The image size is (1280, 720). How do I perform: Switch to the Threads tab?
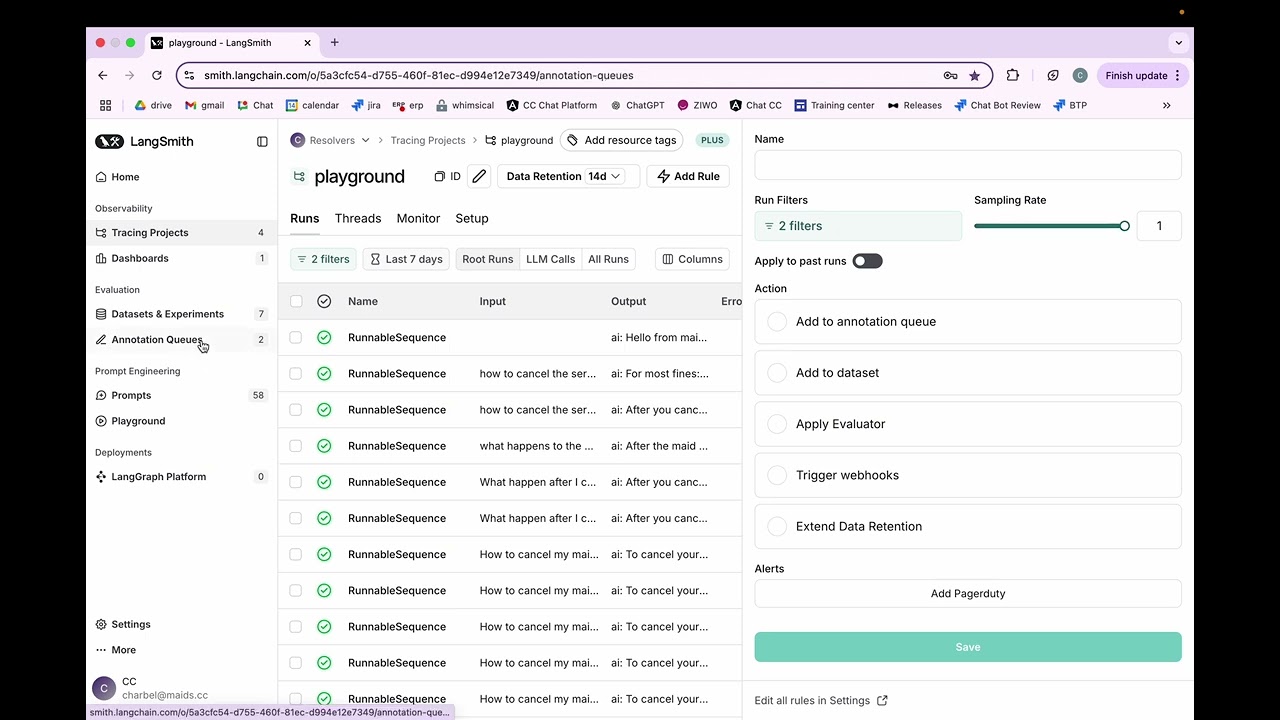[358, 218]
